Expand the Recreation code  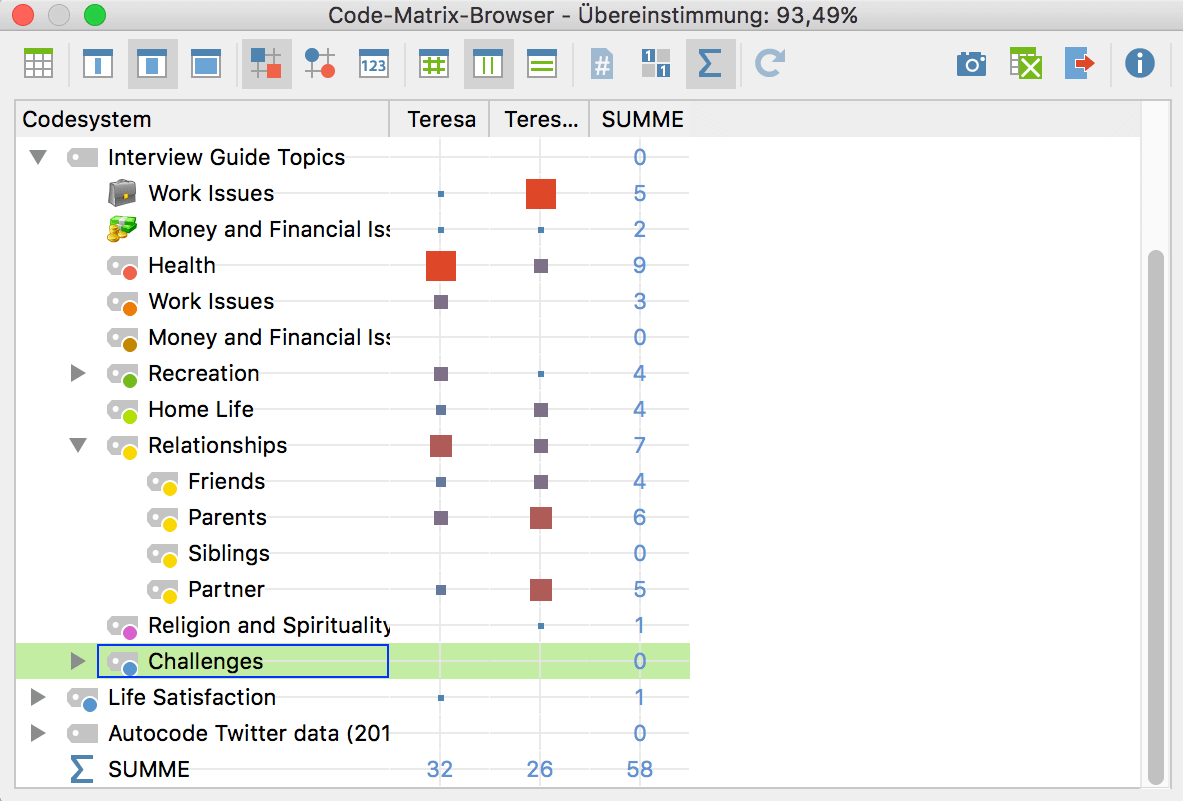(x=78, y=373)
